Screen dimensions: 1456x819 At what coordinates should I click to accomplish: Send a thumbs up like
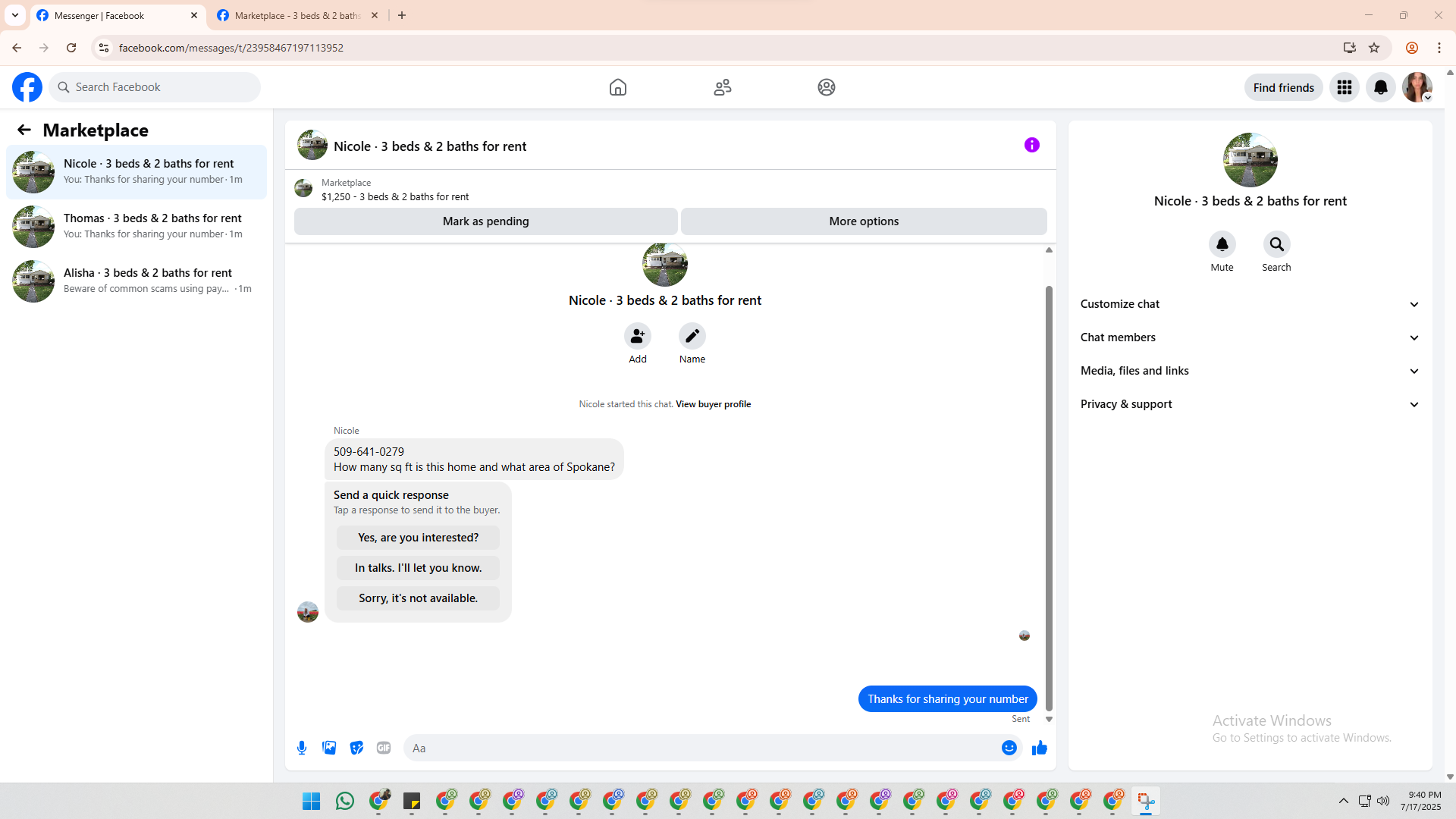pyautogui.click(x=1040, y=748)
